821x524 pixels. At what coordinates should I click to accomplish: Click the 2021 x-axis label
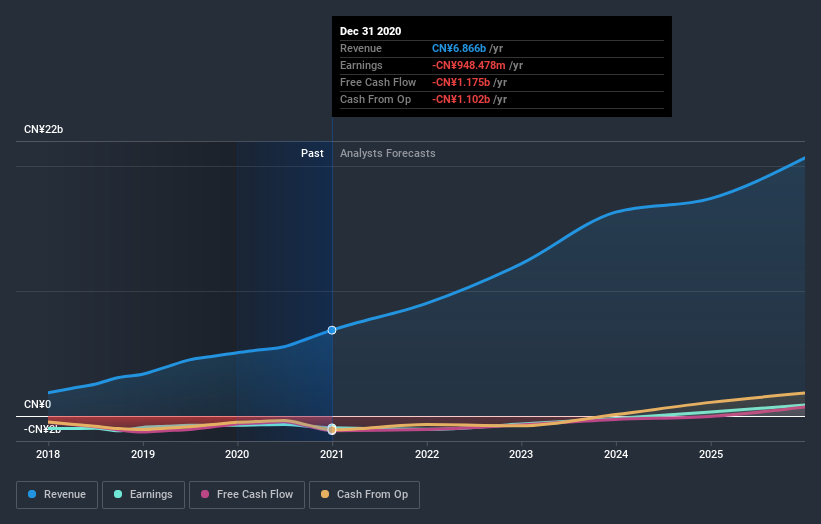coord(332,454)
